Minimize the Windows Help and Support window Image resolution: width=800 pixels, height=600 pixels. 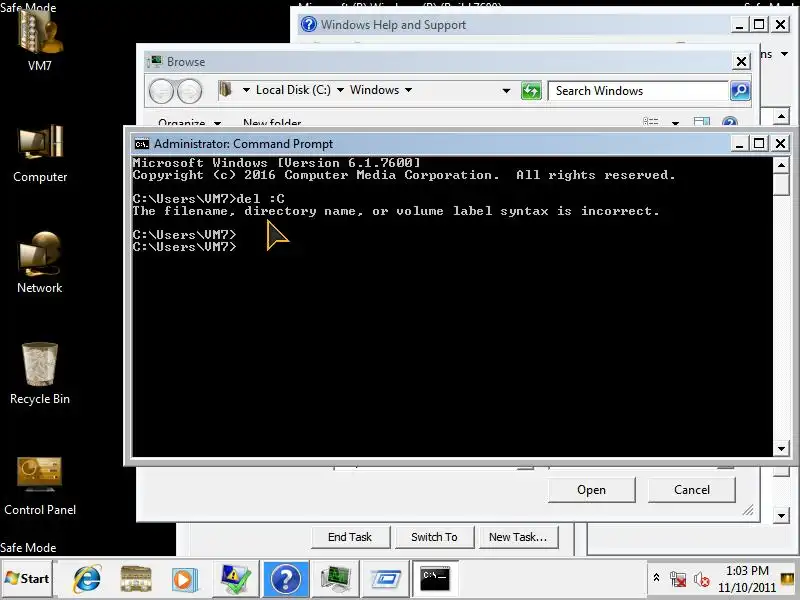pyautogui.click(x=739, y=24)
